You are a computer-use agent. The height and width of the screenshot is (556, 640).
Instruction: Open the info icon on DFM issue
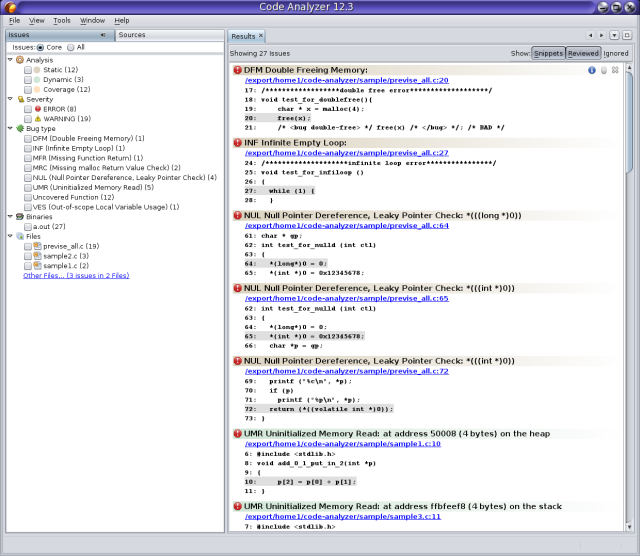591,70
